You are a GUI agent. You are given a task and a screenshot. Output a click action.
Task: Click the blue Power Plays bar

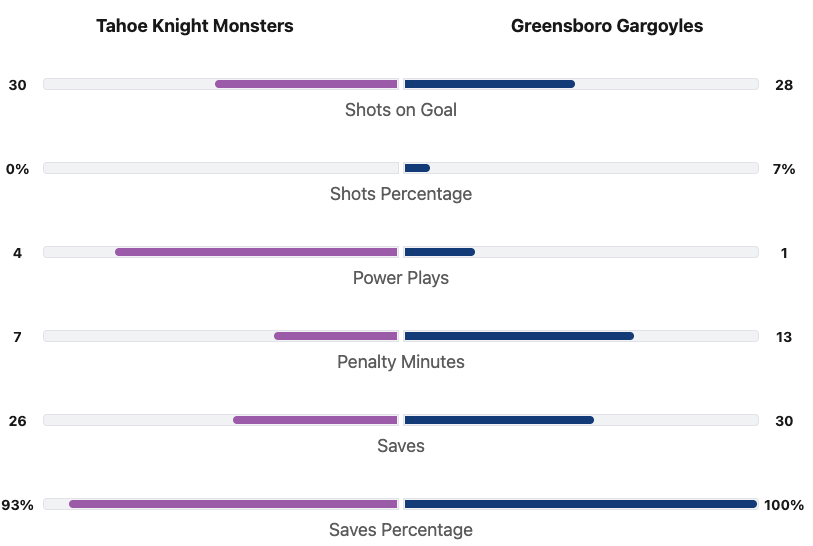(x=439, y=252)
